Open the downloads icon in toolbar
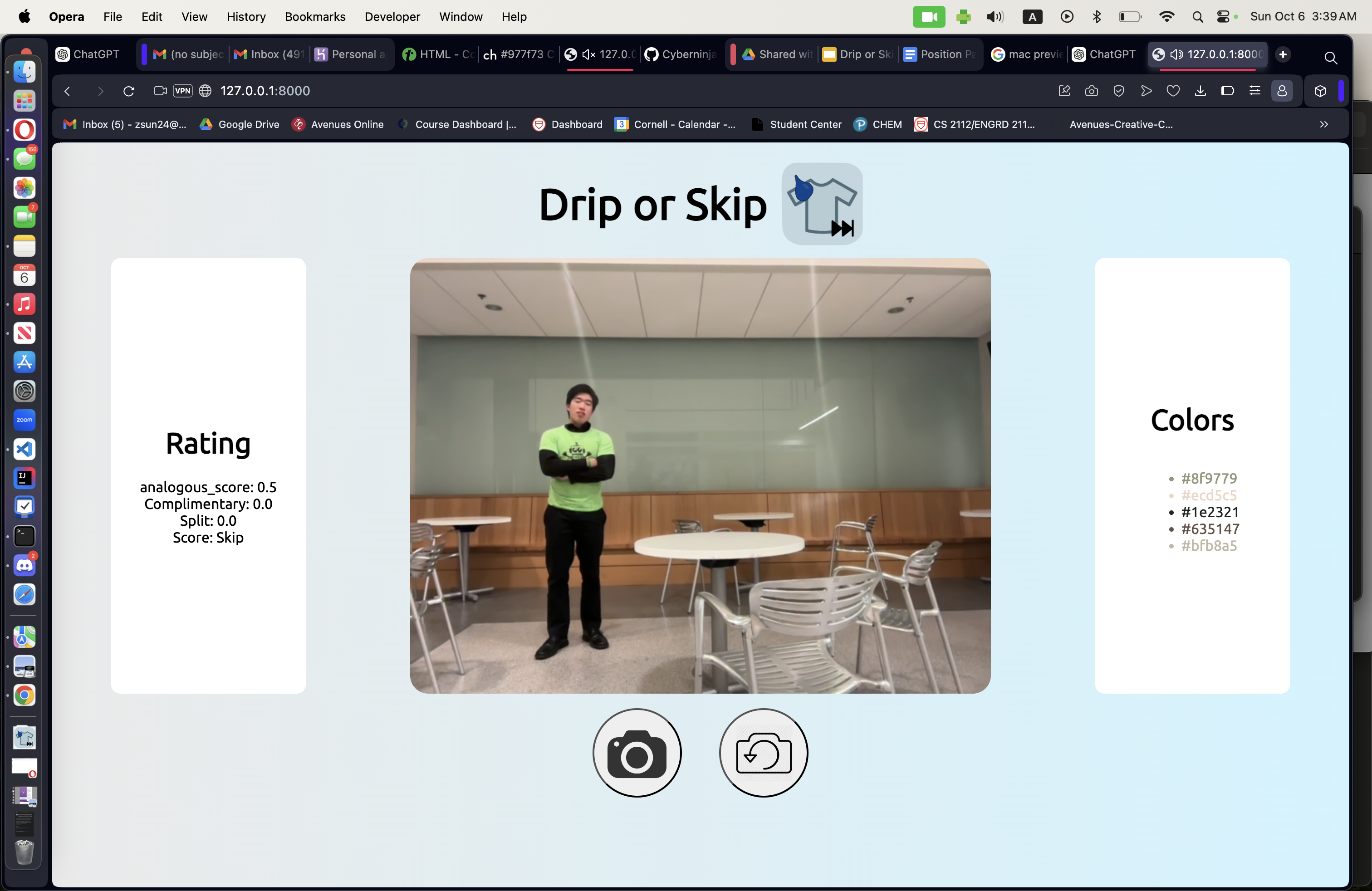The image size is (1372, 891). 1200,91
